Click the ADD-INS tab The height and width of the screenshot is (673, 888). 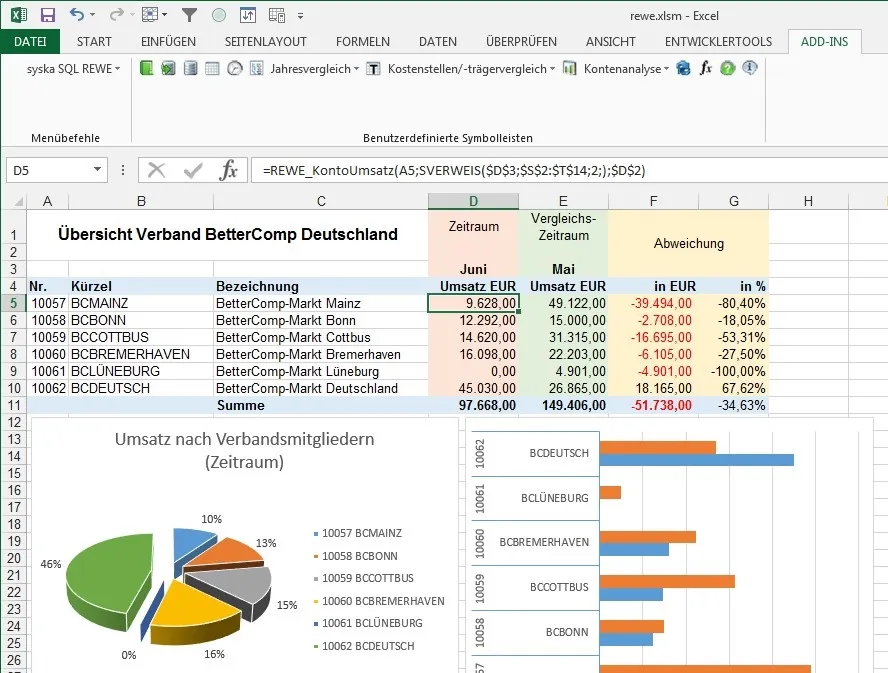824,41
